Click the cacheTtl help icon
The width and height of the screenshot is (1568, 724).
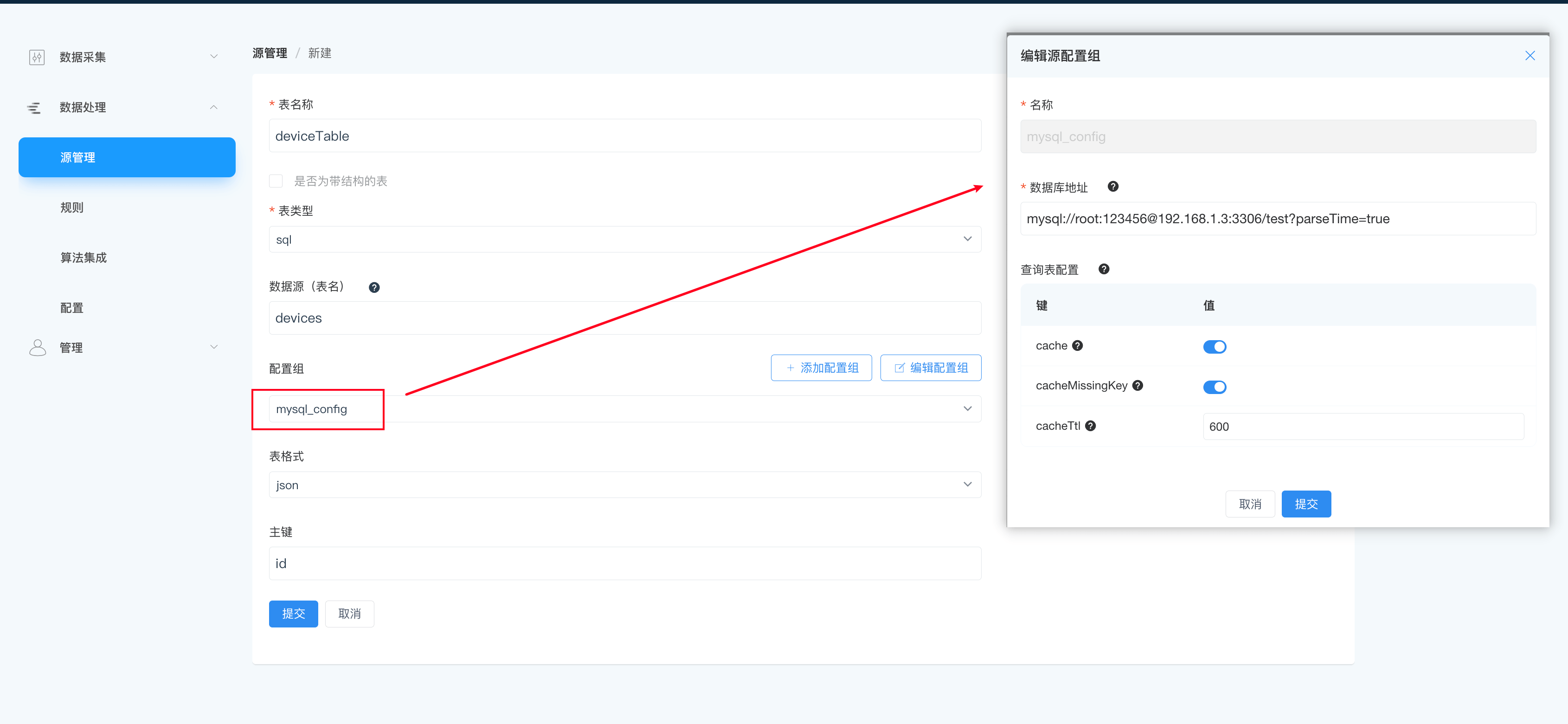point(1091,426)
